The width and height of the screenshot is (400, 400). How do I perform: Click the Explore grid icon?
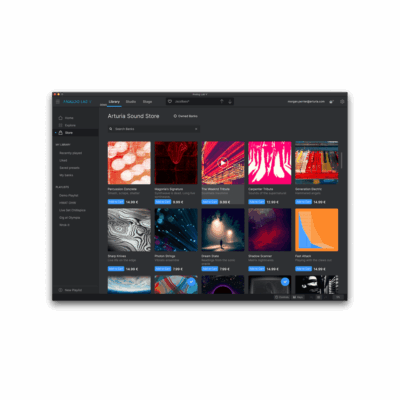point(60,125)
